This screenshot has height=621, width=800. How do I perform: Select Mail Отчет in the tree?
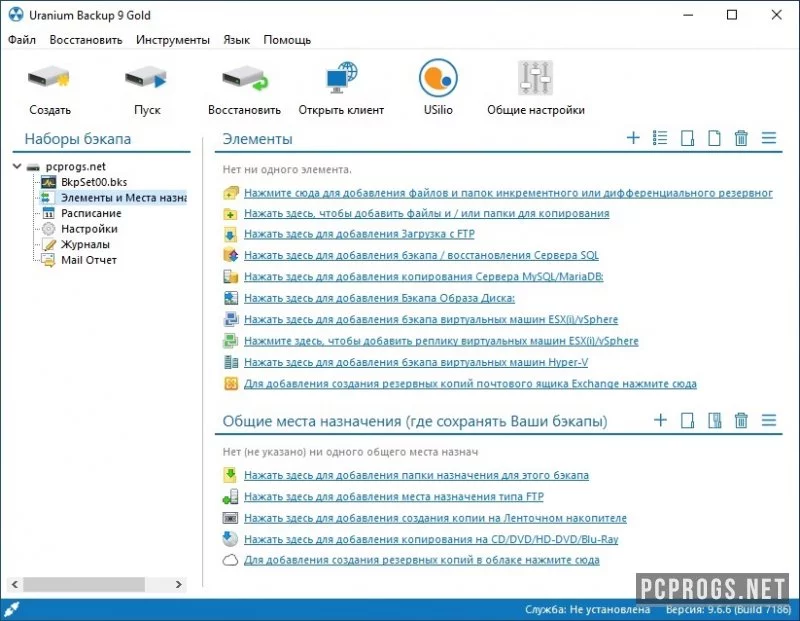tap(89, 260)
